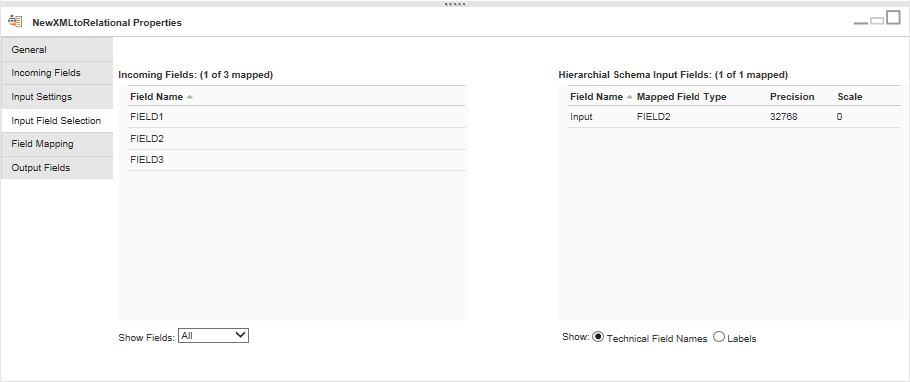
Task: Restore the properties panel to half size
Action: tap(877, 21)
